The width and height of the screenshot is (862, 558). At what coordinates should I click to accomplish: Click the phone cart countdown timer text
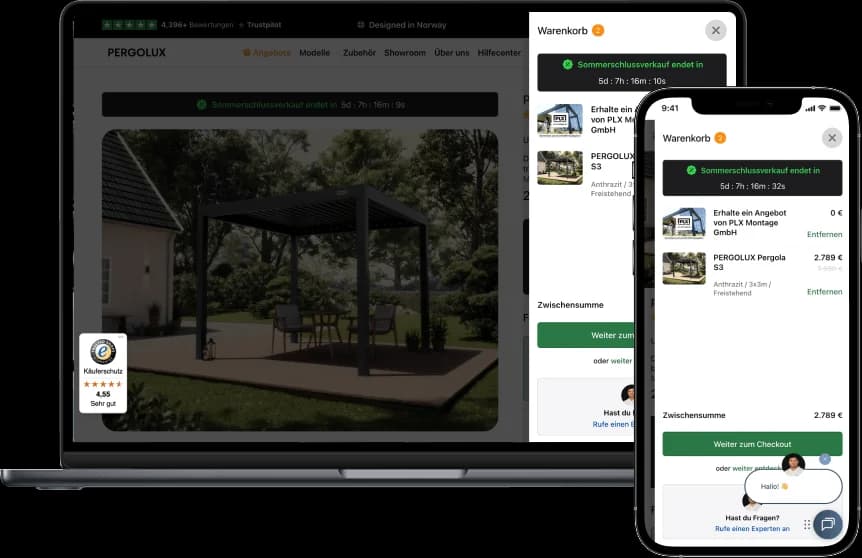tap(752, 186)
